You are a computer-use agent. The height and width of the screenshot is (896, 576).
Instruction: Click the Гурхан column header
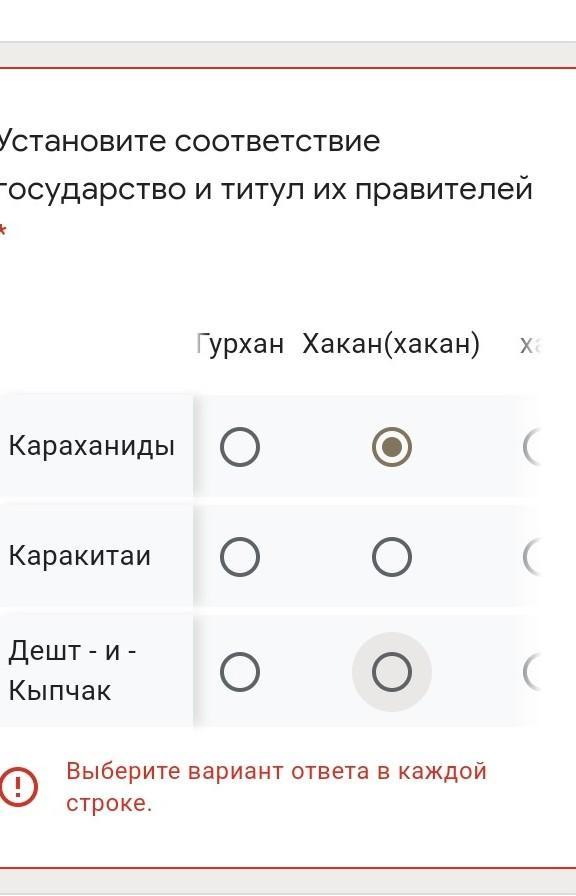click(240, 345)
